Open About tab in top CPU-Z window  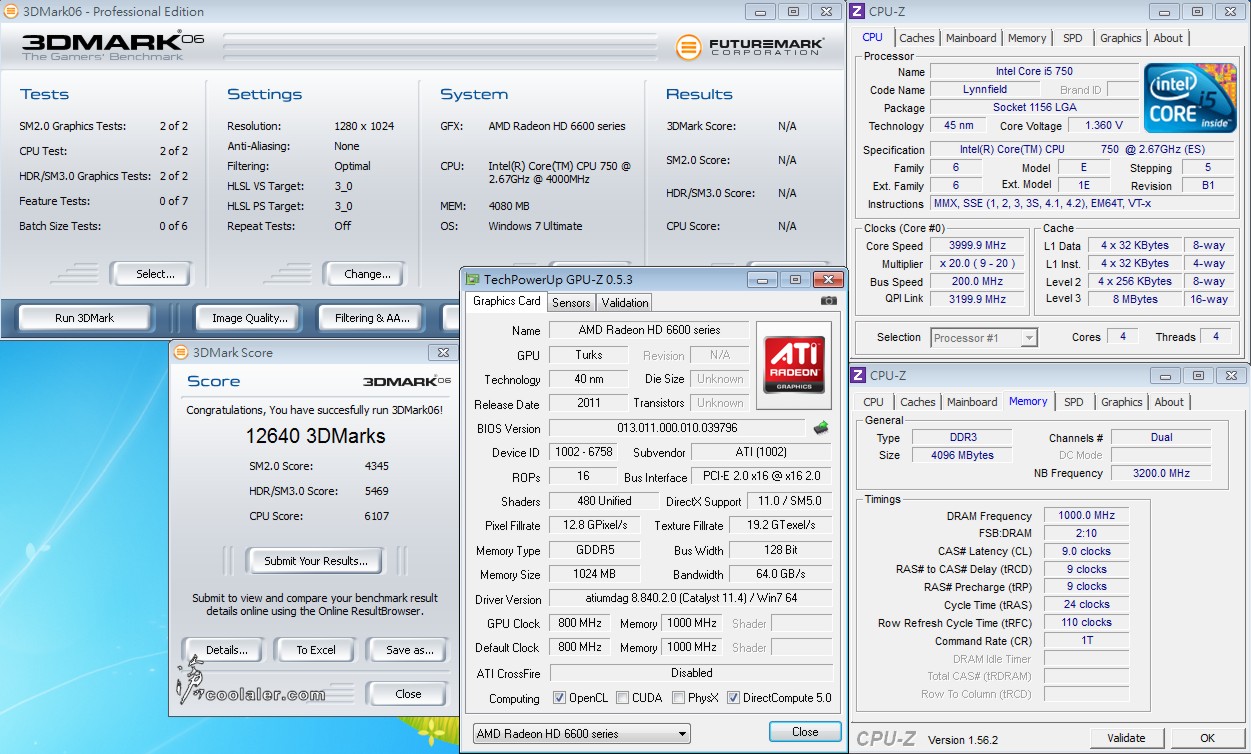pyautogui.click(x=1168, y=38)
